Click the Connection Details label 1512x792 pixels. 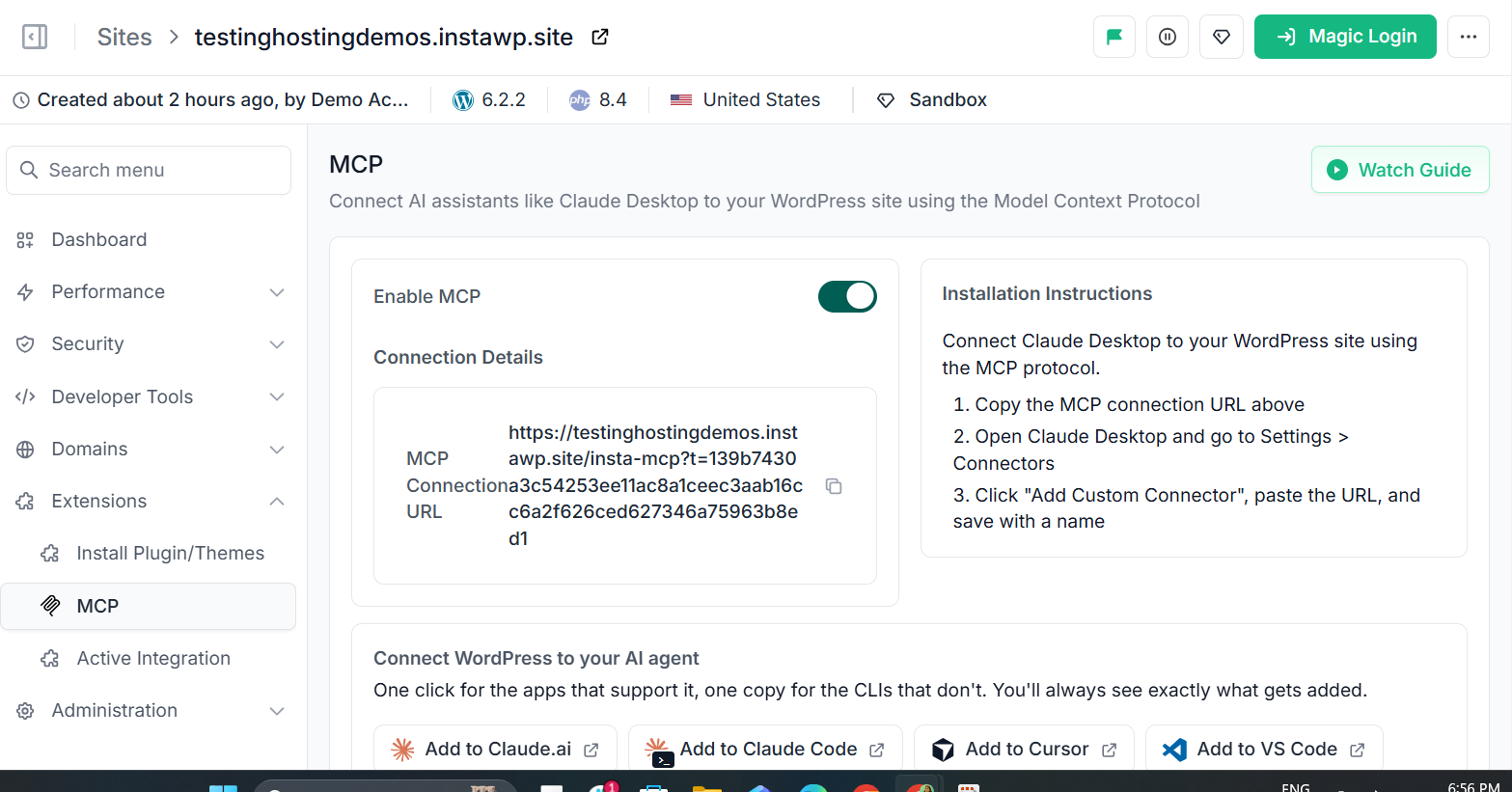(458, 358)
